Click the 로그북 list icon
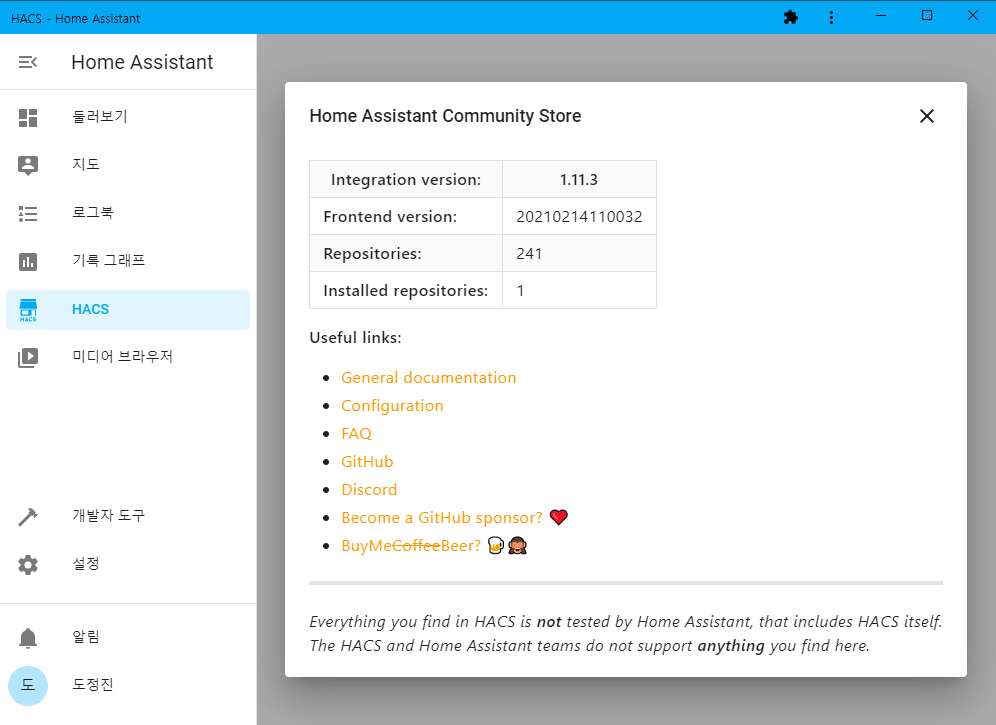 28,213
